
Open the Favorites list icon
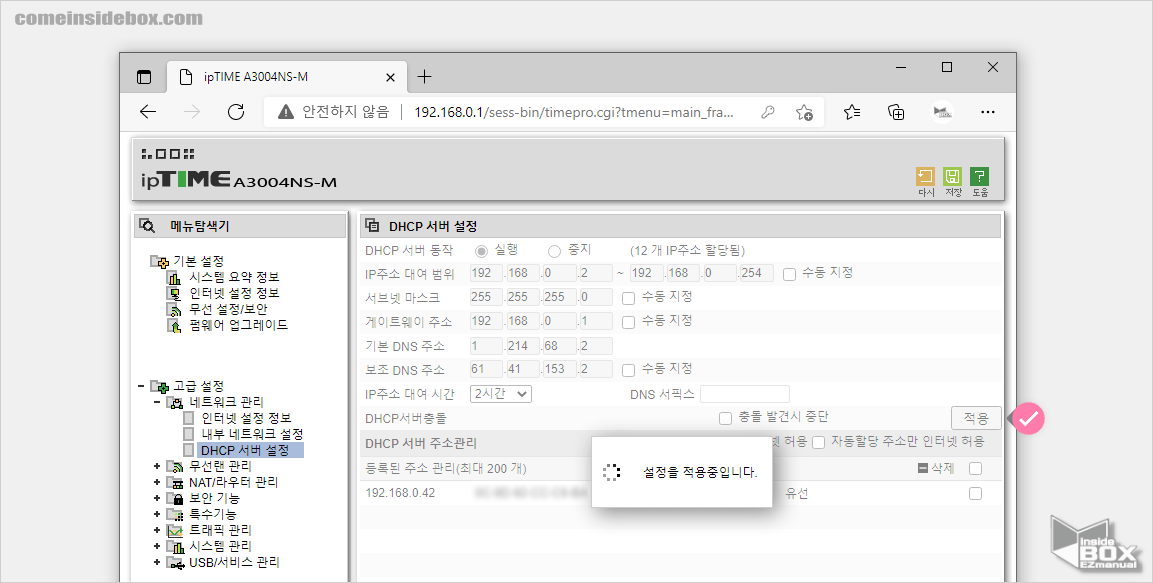click(852, 112)
